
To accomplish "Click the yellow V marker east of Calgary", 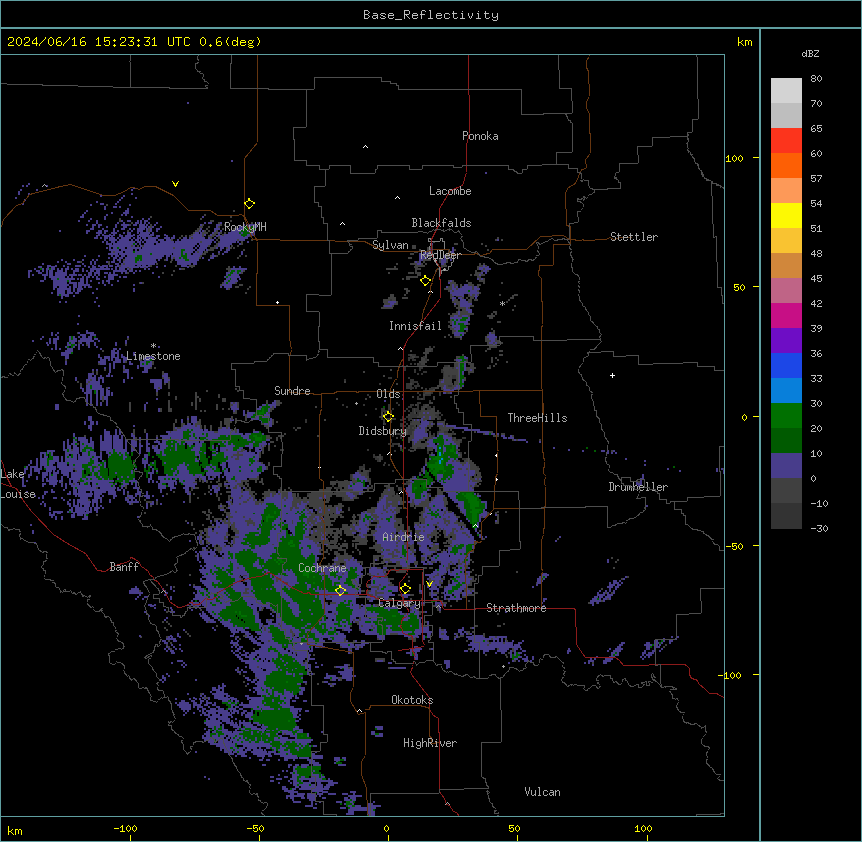I will pos(429,584).
